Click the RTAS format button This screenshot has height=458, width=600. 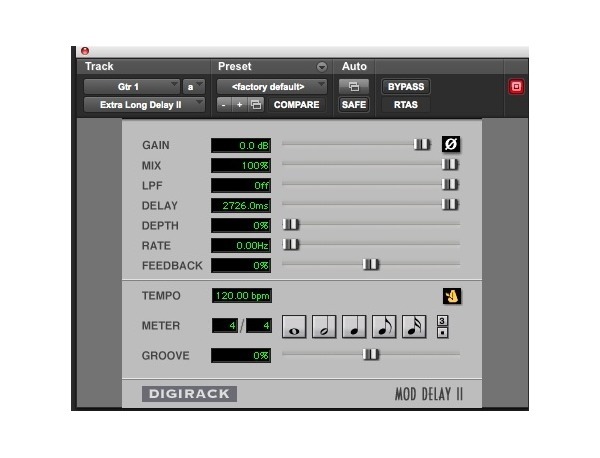[406, 104]
